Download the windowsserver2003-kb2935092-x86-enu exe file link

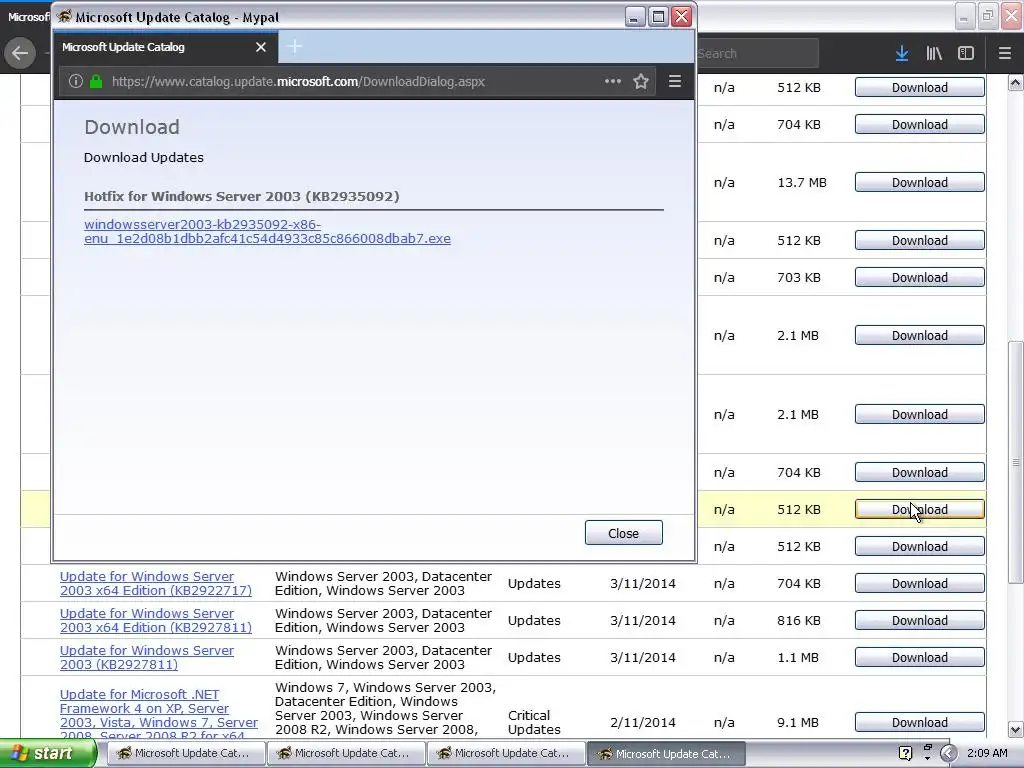tap(267, 231)
